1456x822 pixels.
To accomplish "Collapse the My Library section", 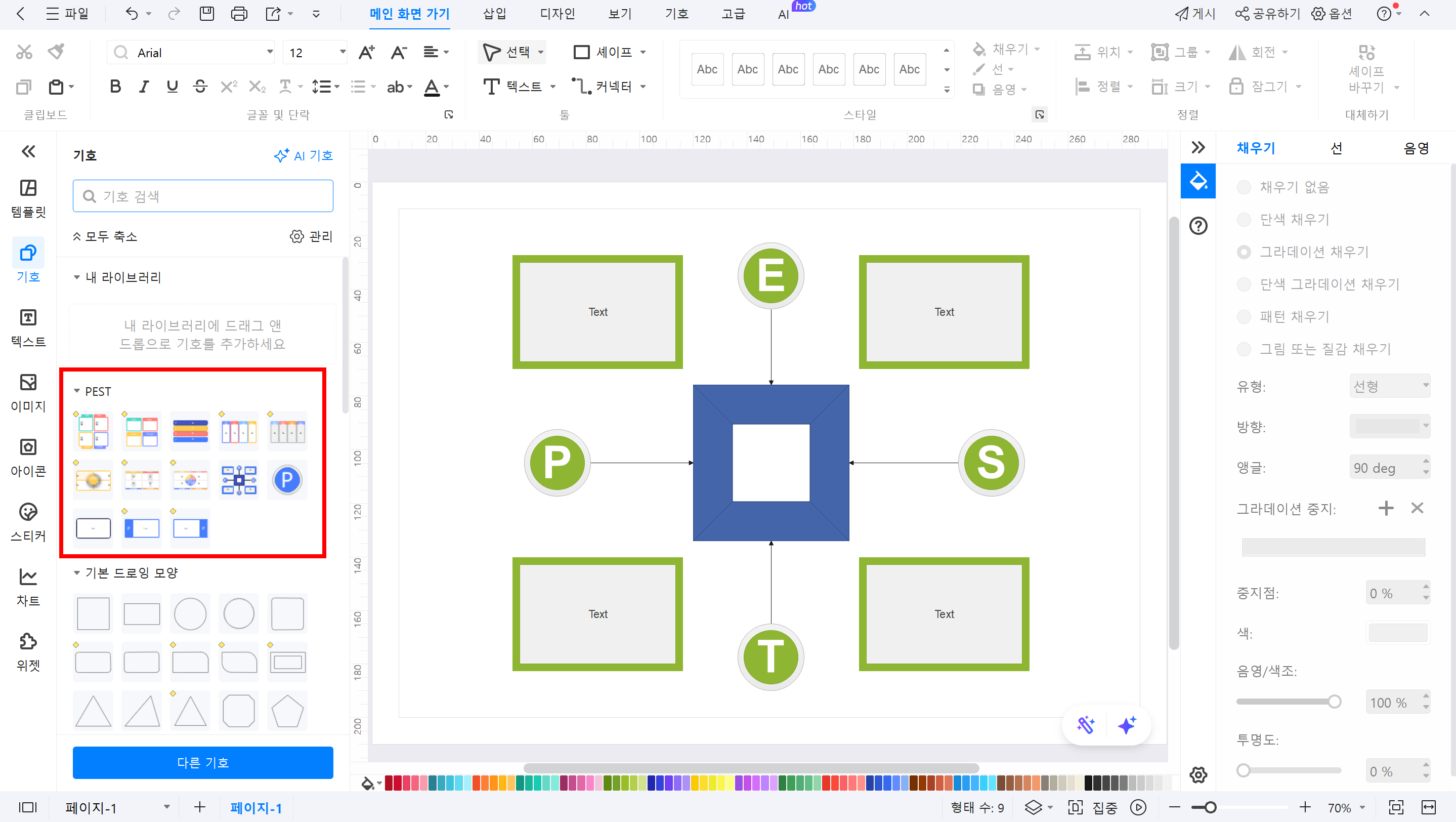I will (77, 277).
